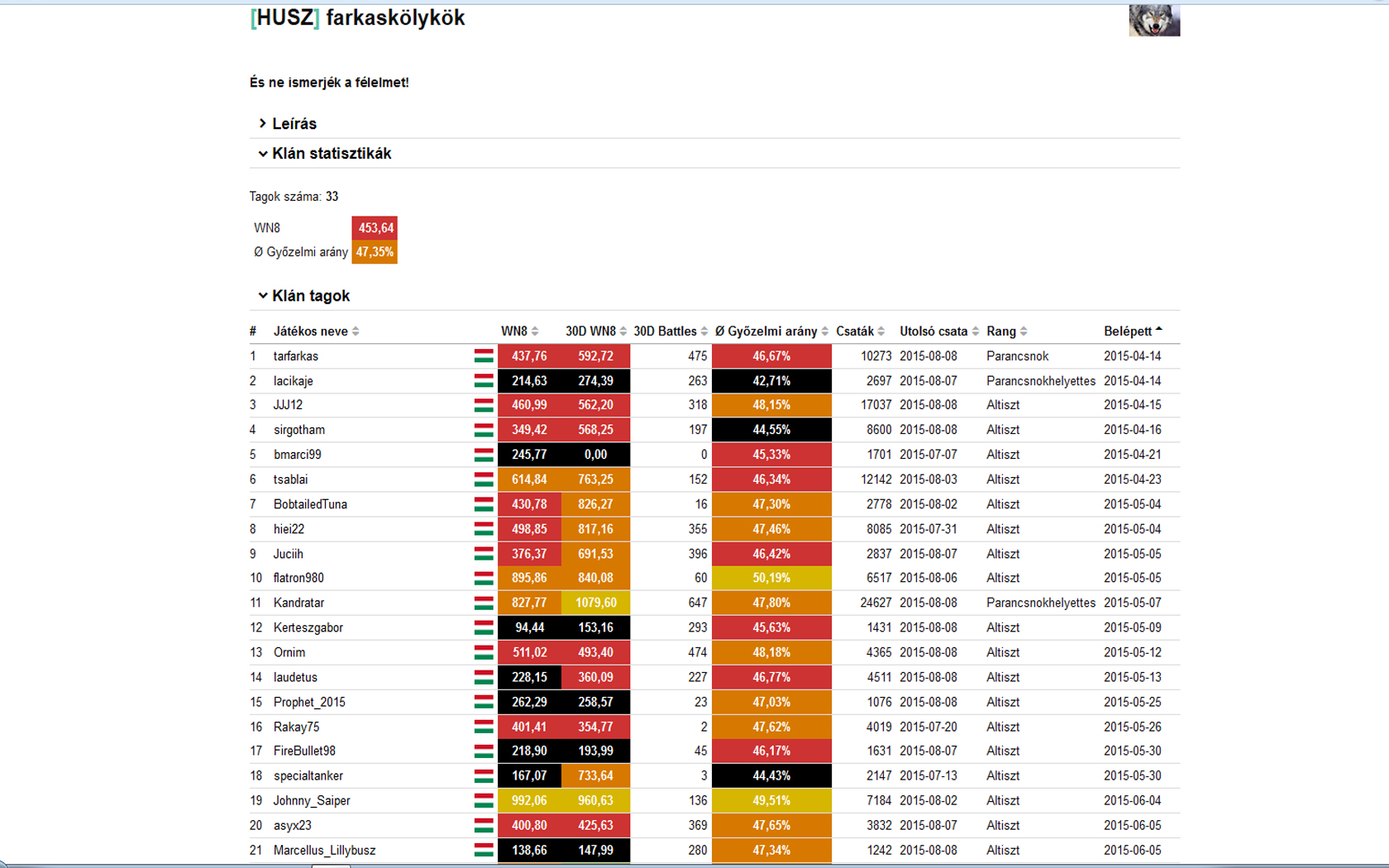Sort table by WN8 column
Viewport: 1389px width, 868px height.
tap(519, 331)
